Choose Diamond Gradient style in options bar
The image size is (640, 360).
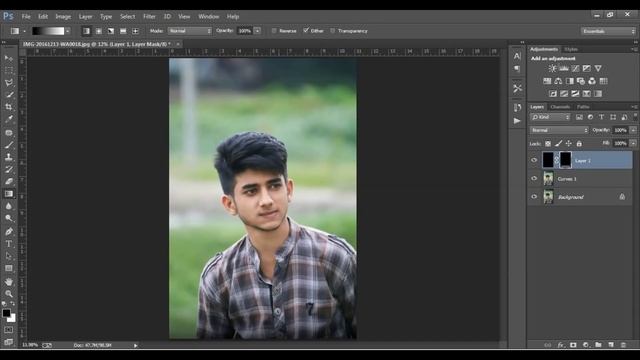point(135,31)
